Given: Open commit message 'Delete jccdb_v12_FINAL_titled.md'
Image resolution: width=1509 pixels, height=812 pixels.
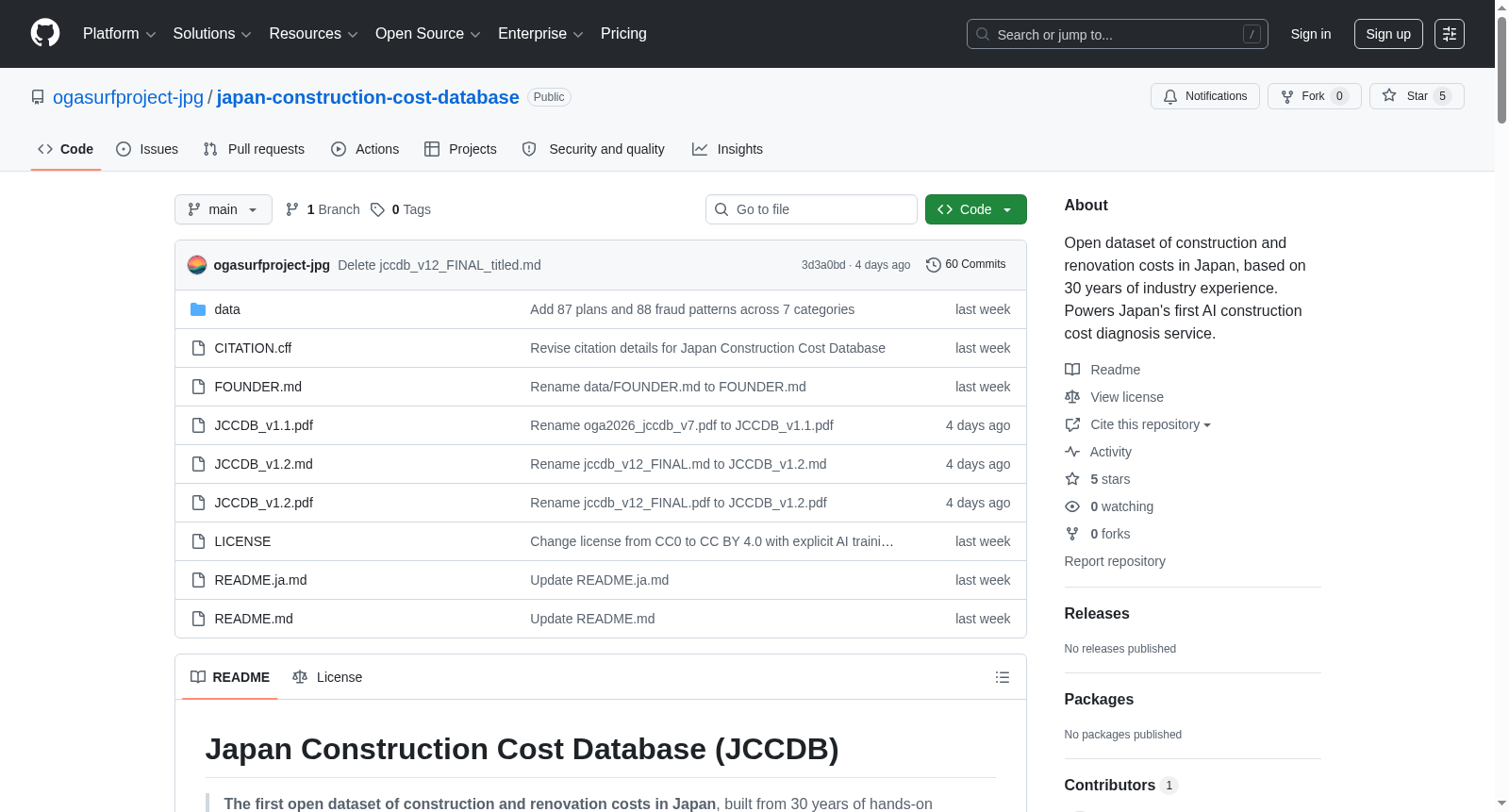Looking at the screenshot, I should tap(439, 265).
